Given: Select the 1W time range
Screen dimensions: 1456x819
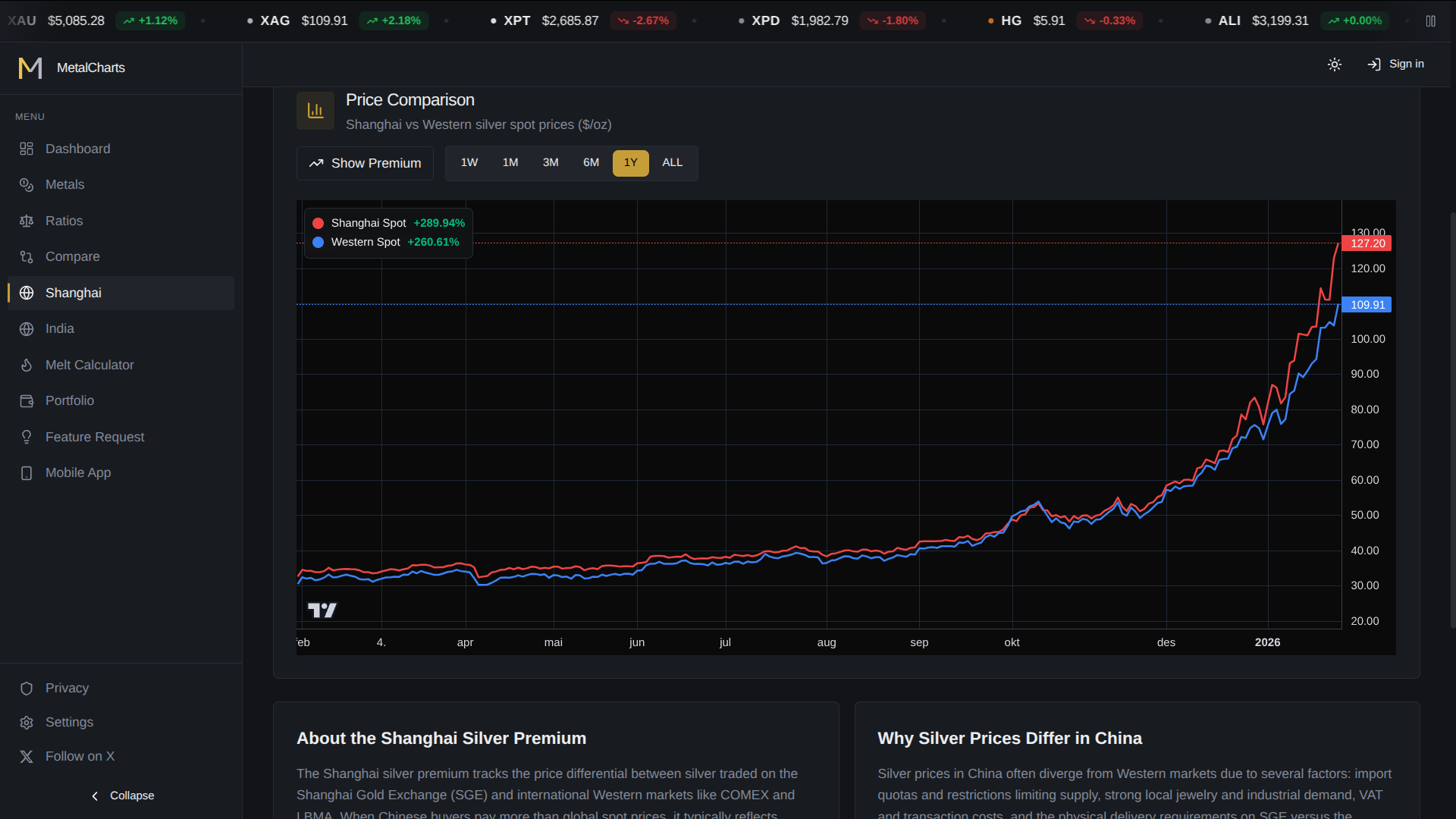Looking at the screenshot, I should [469, 163].
